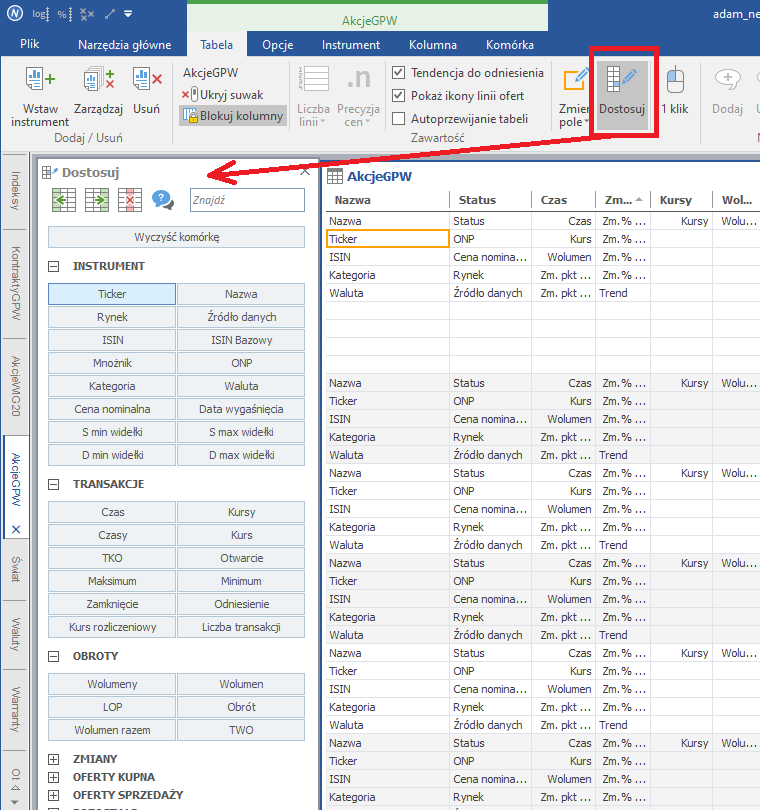760x810 pixels.
Task: Expand the OFERTY SPRZEDAŻY section
Action: pyautogui.click(x=53, y=795)
